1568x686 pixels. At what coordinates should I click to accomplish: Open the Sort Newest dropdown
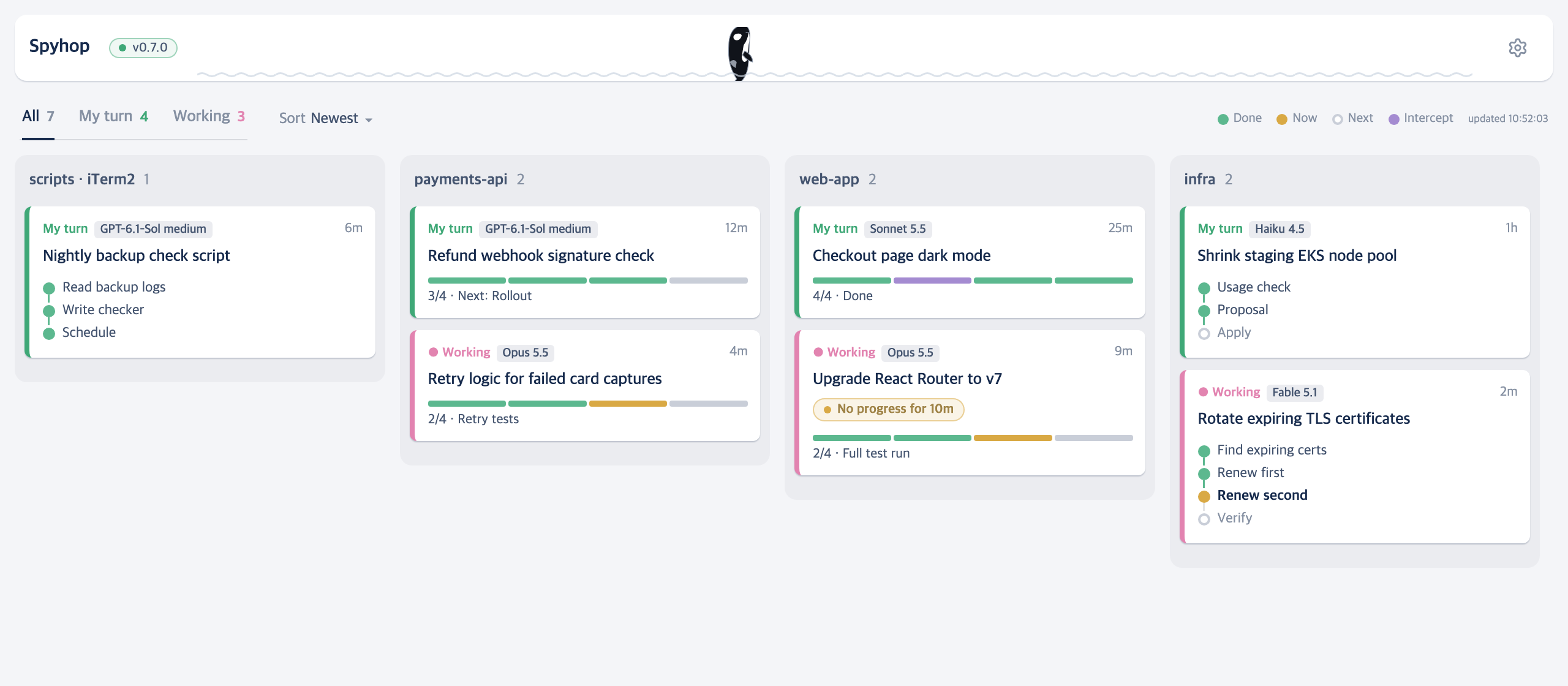tap(326, 118)
